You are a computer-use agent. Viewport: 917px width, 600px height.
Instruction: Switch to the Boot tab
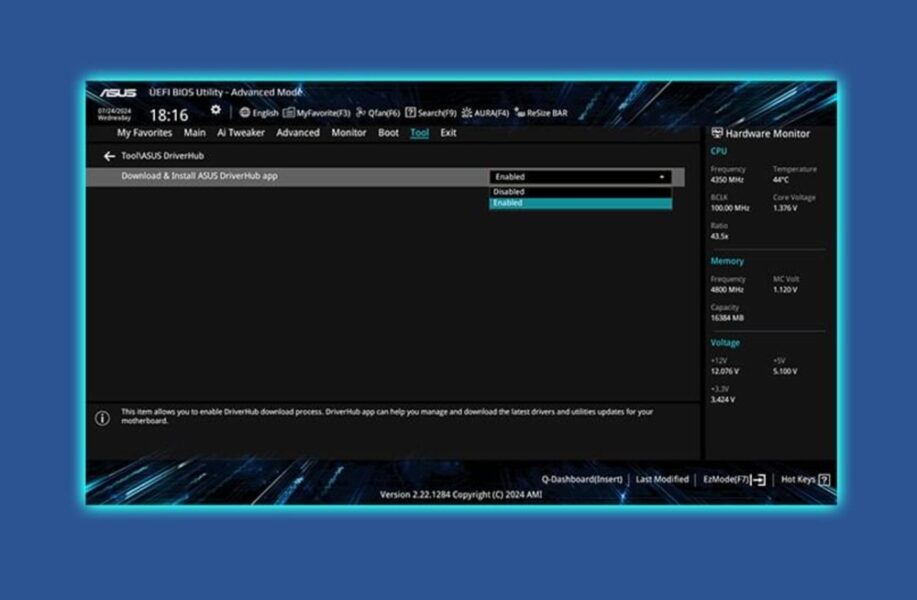pyautogui.click(x=388, y=133)
